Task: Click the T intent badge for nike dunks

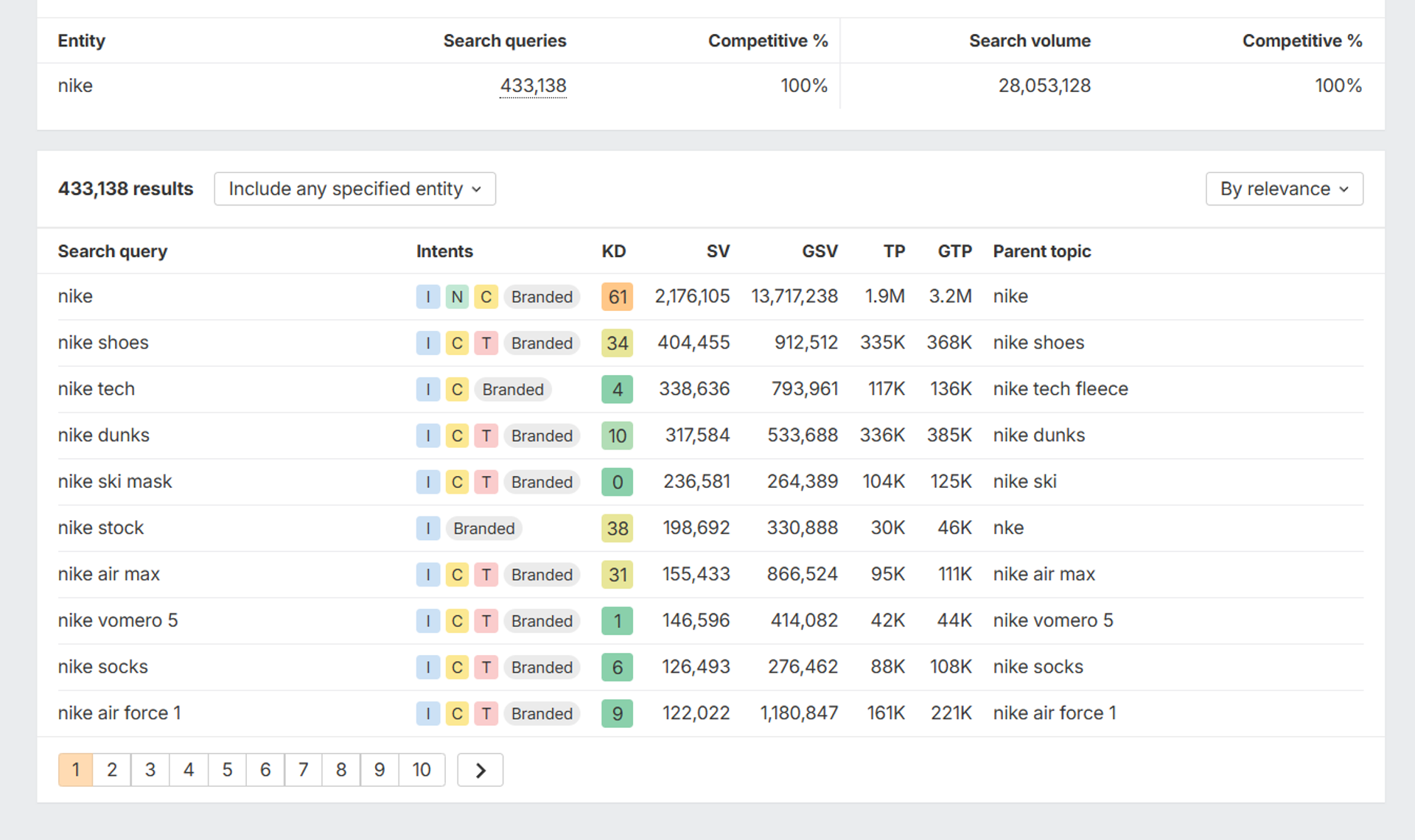Action: click(486, 436)
